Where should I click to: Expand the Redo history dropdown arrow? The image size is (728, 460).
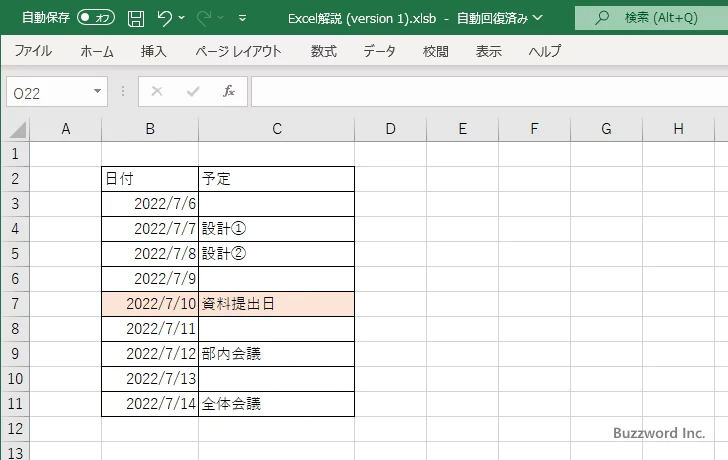click(221, 18)
